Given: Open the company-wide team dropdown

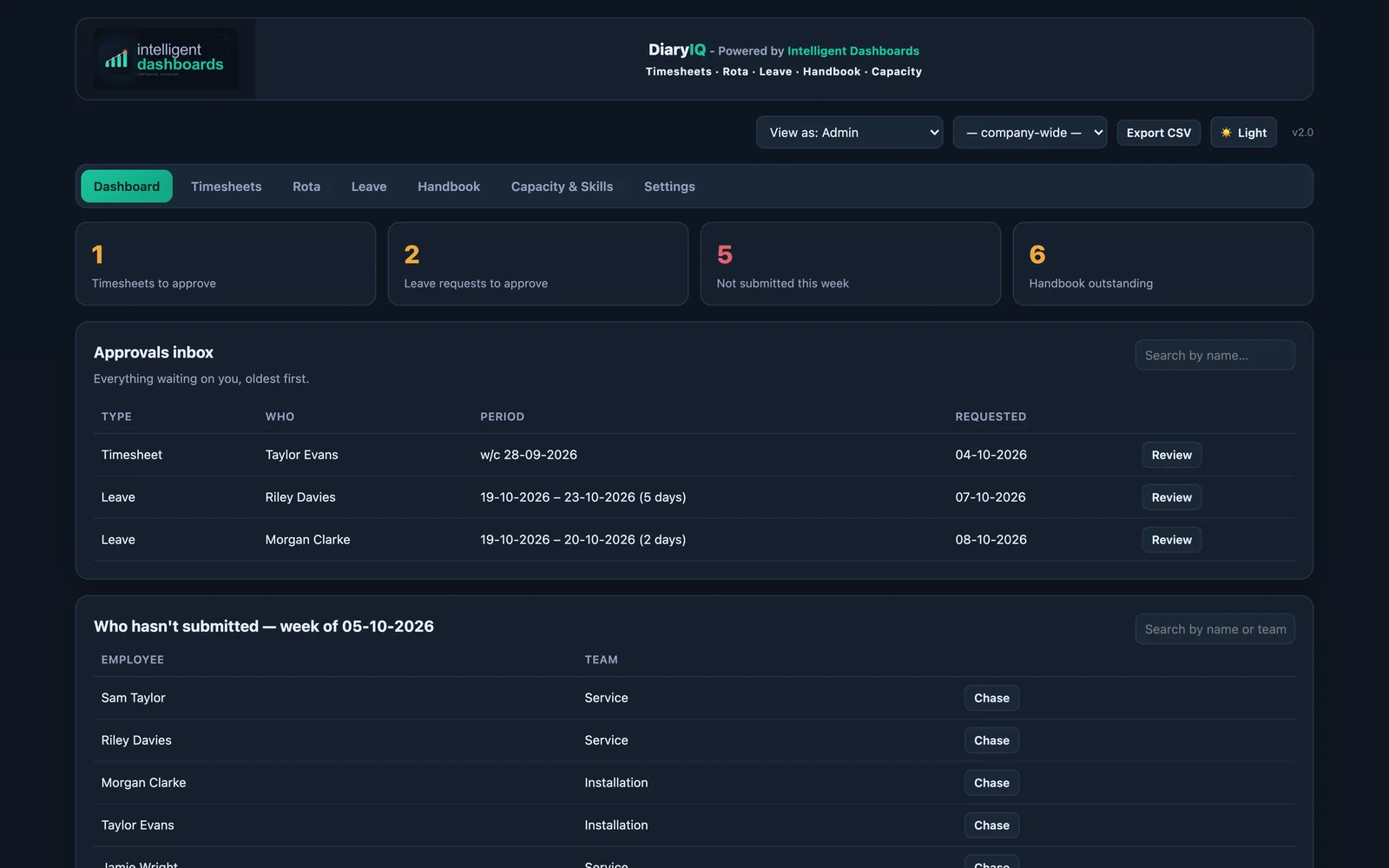Looking at the screenshot, I should tap(1030, 133).
